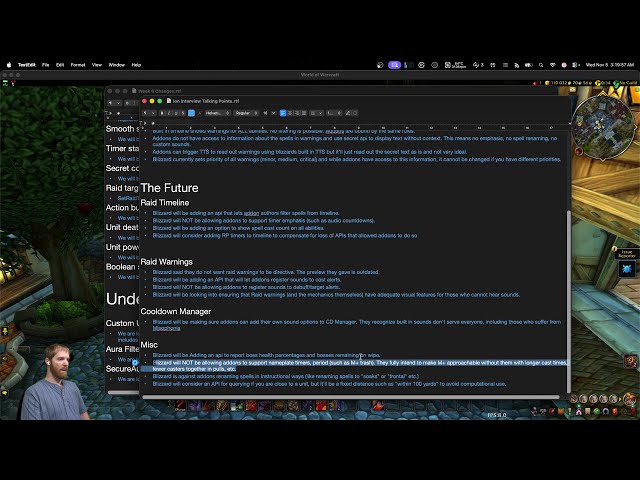Viewport: 640px width, 480px height.
Task: Select align center button
Action: tap(290, 113)
